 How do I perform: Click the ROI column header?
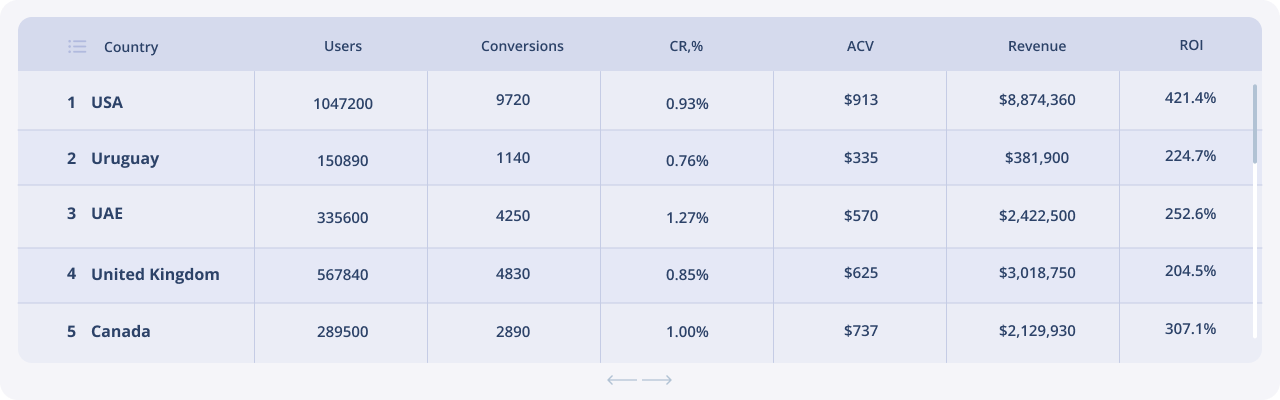(x=1191, y=46)
